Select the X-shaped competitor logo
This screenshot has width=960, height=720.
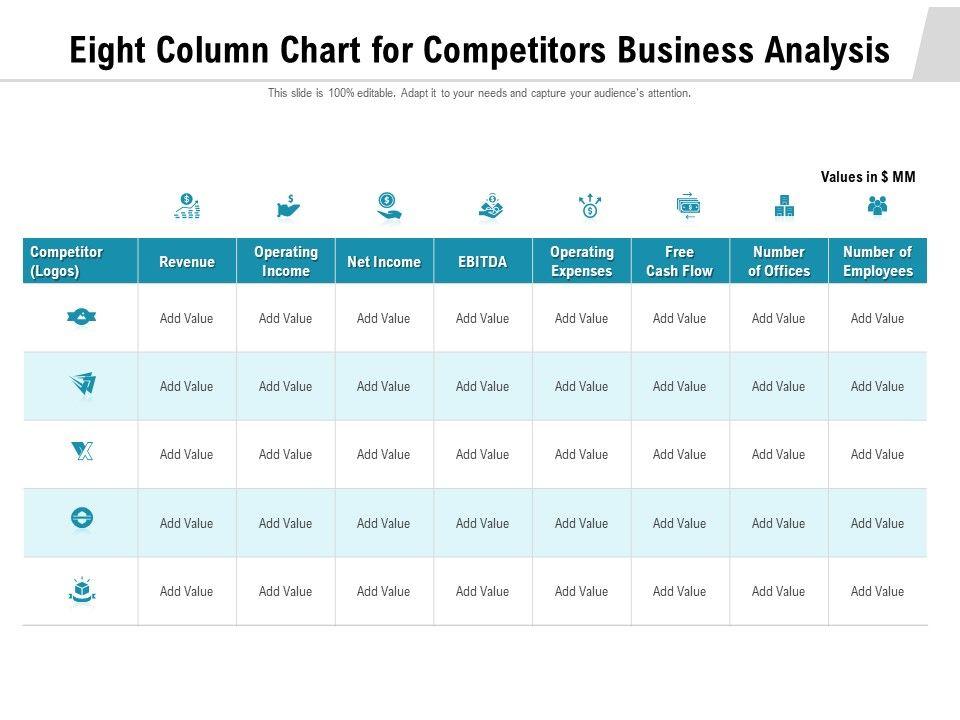(82, 452)
